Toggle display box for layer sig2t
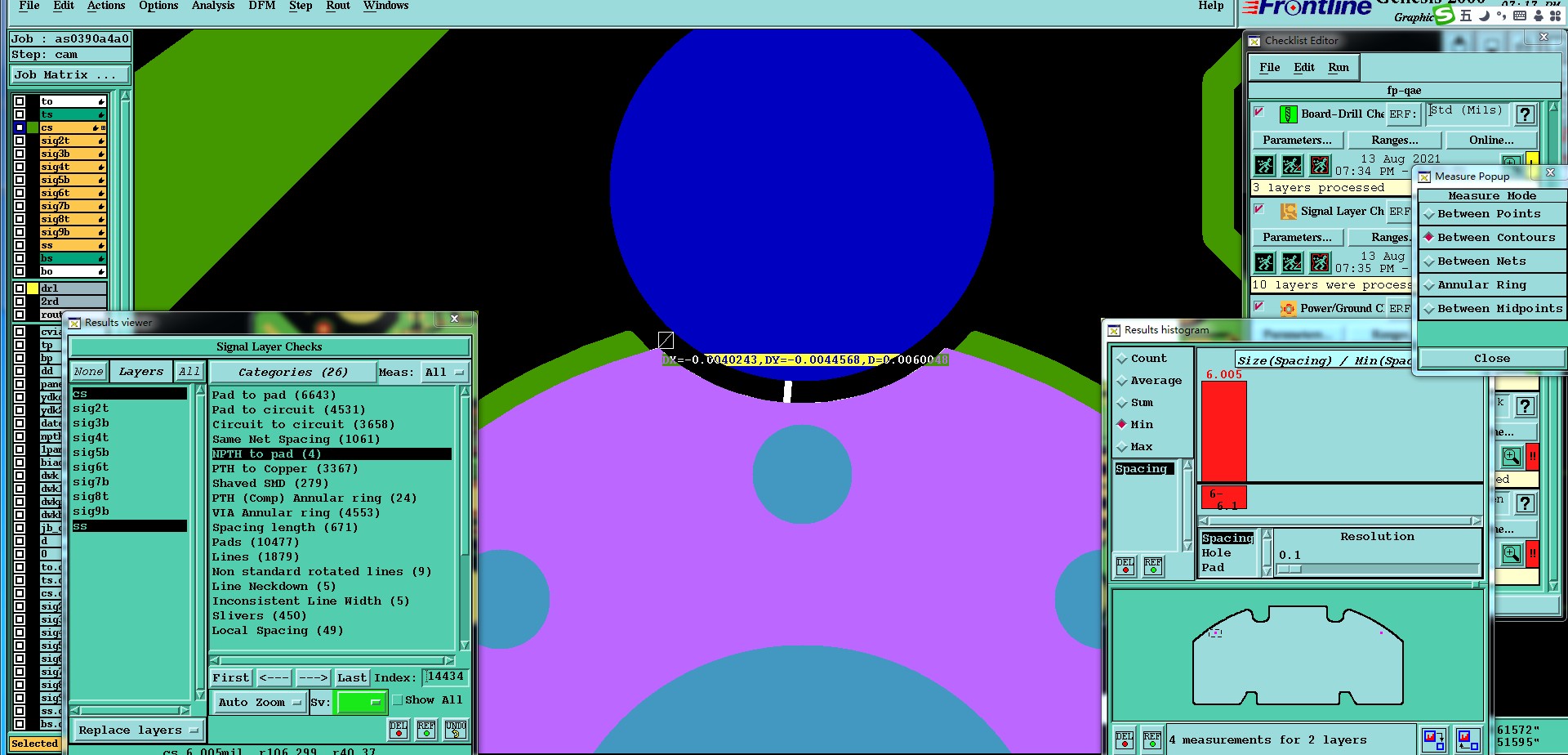The image size is (1568, 755). 20,141
